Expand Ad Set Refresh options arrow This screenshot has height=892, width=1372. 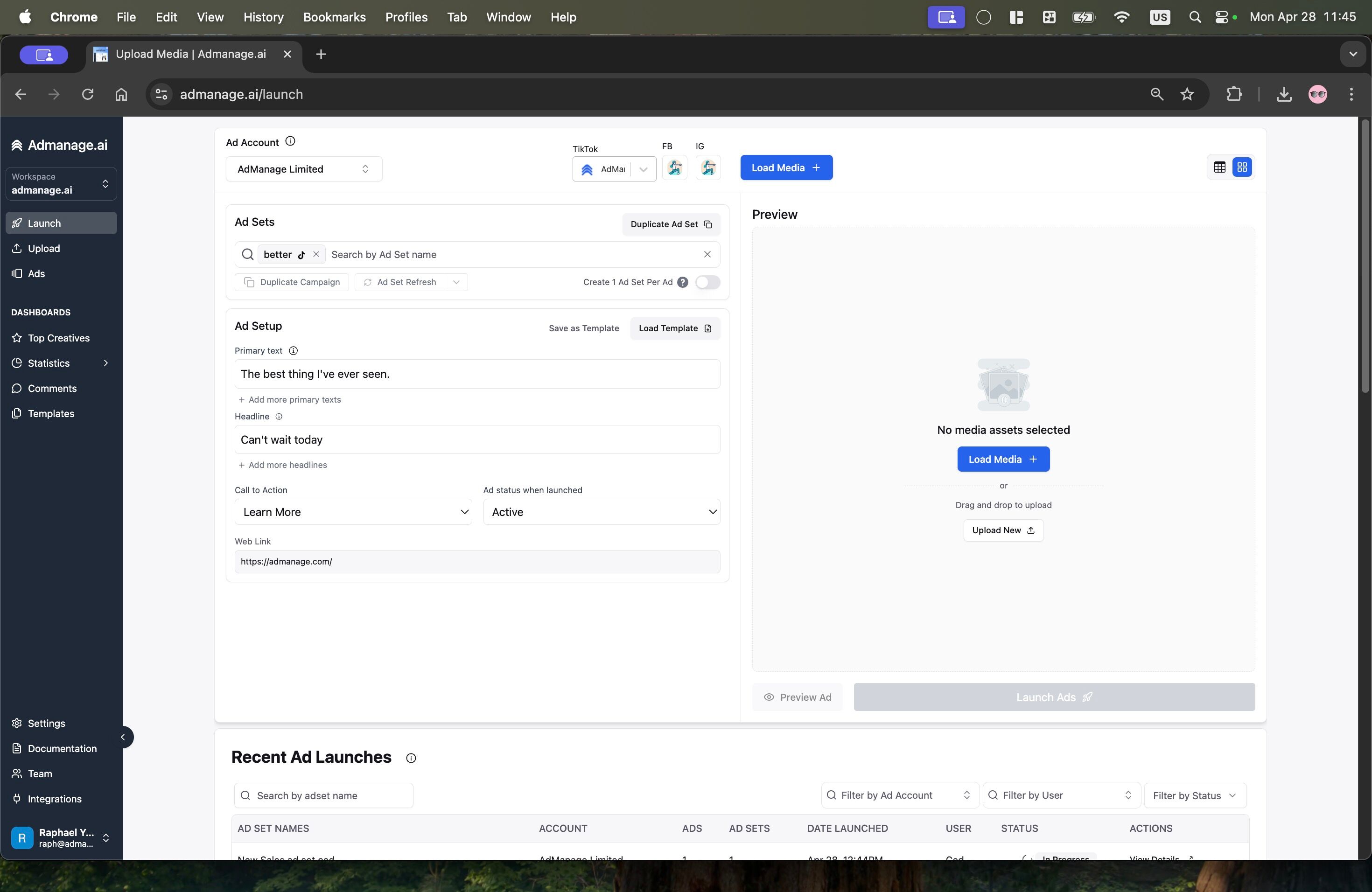pos(456,282)
